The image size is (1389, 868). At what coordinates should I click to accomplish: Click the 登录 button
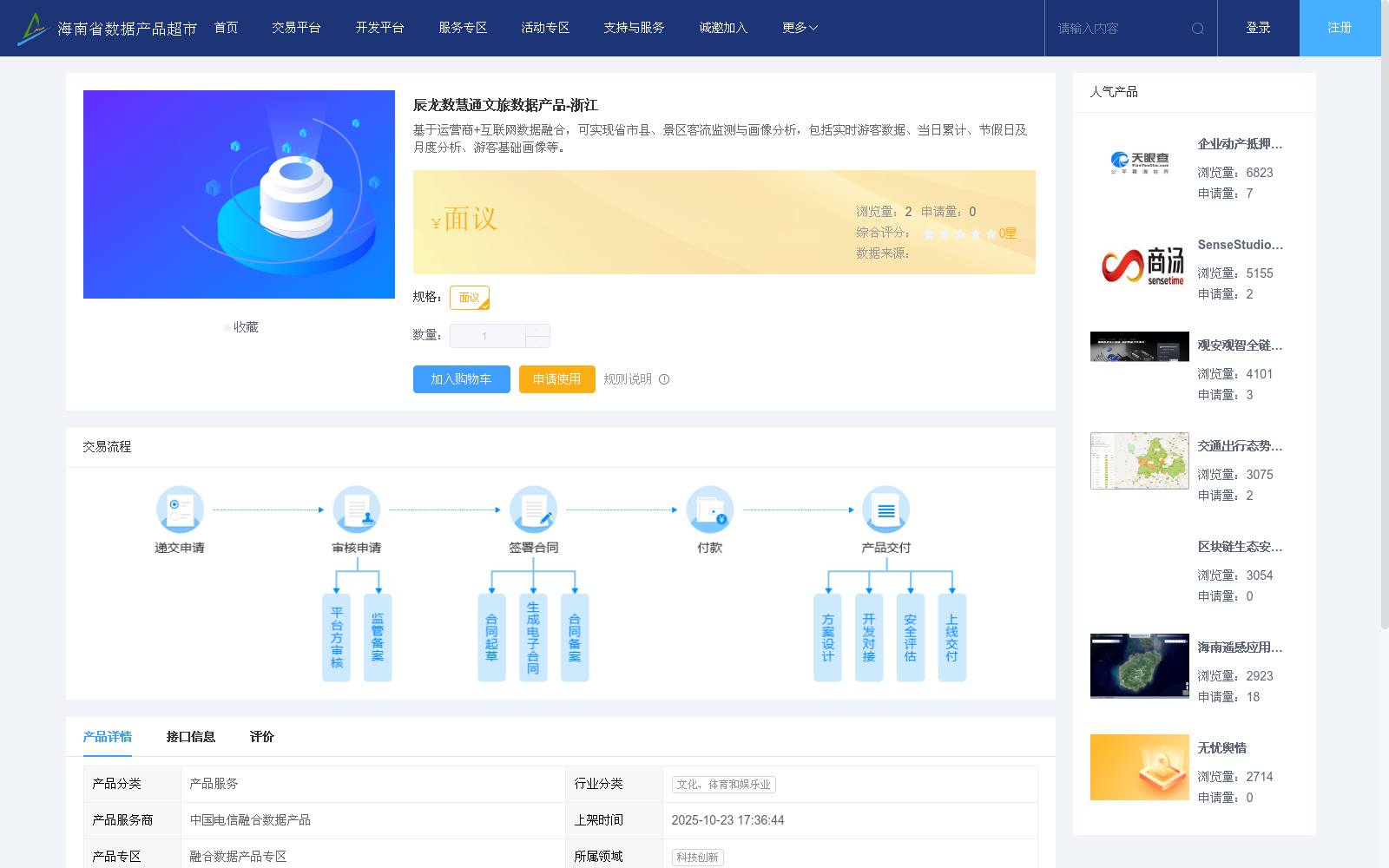point(1258,28)
